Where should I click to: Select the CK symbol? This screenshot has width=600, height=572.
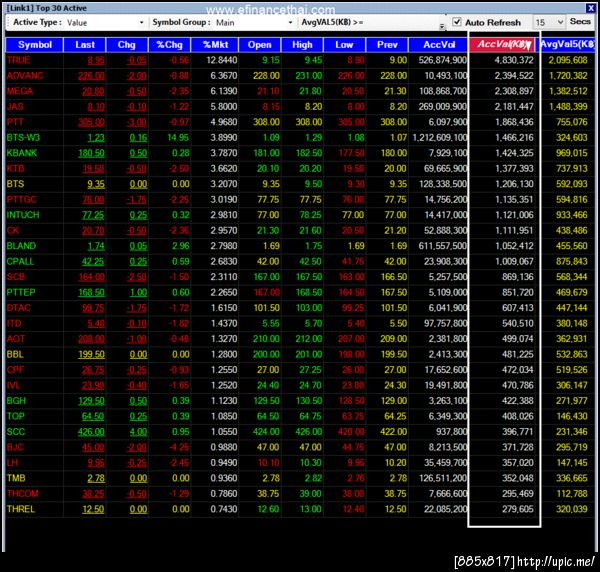[13, 230]
